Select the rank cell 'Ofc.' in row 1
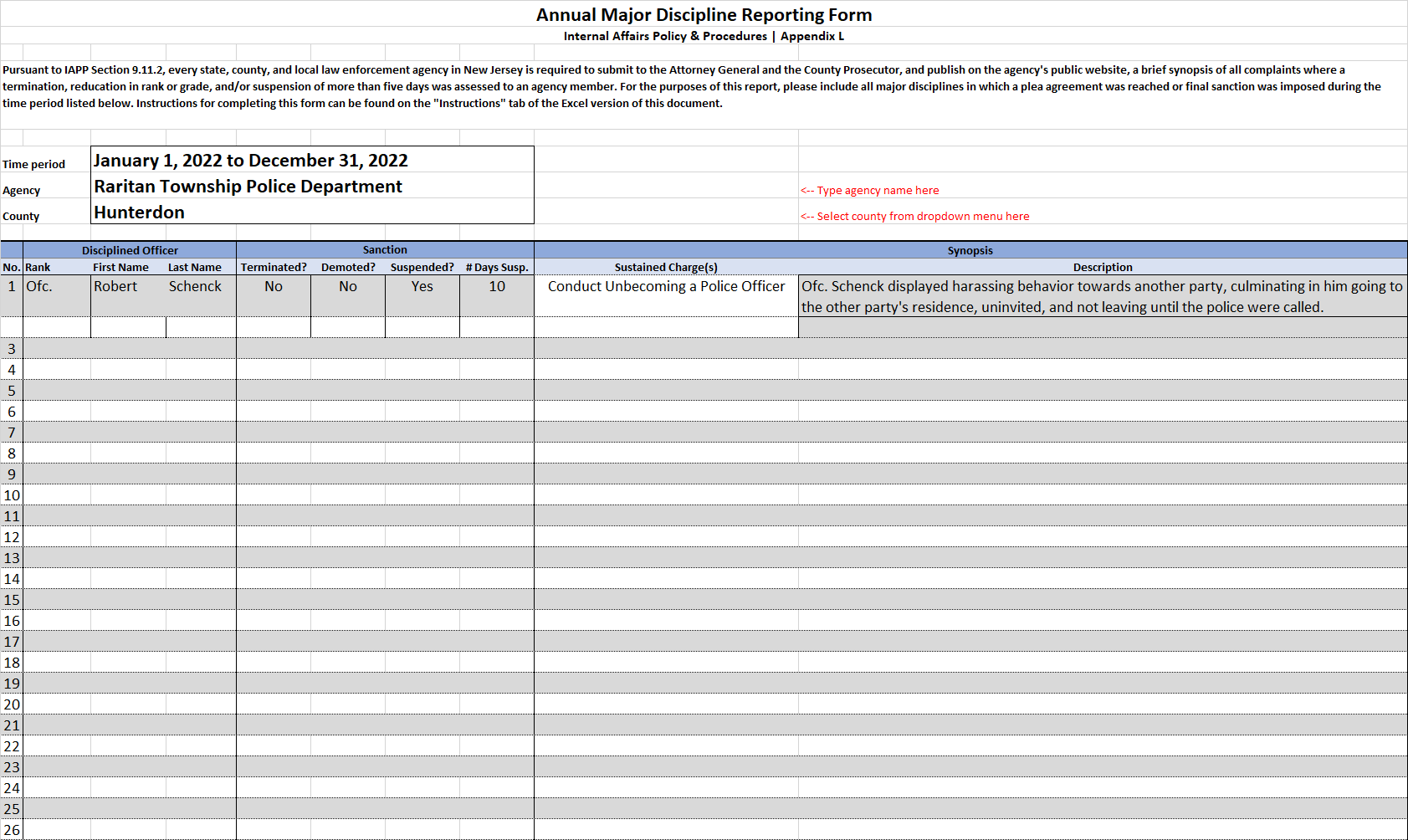This screenshot has height=840, width=1408. point(57,295)
